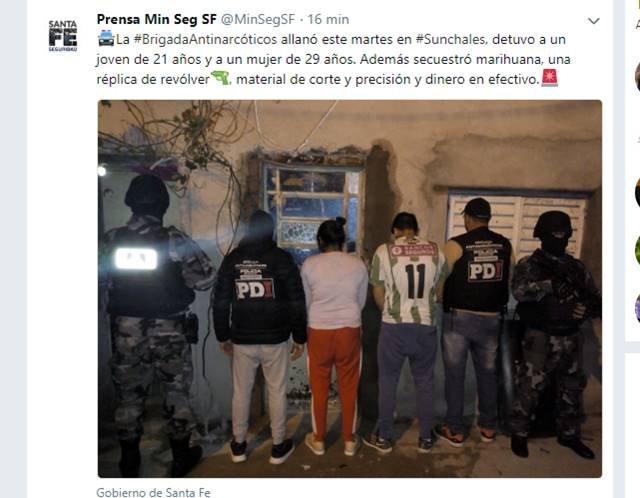
Task: Open the tweet options chevron menu
Action: [x=593, y=21]
